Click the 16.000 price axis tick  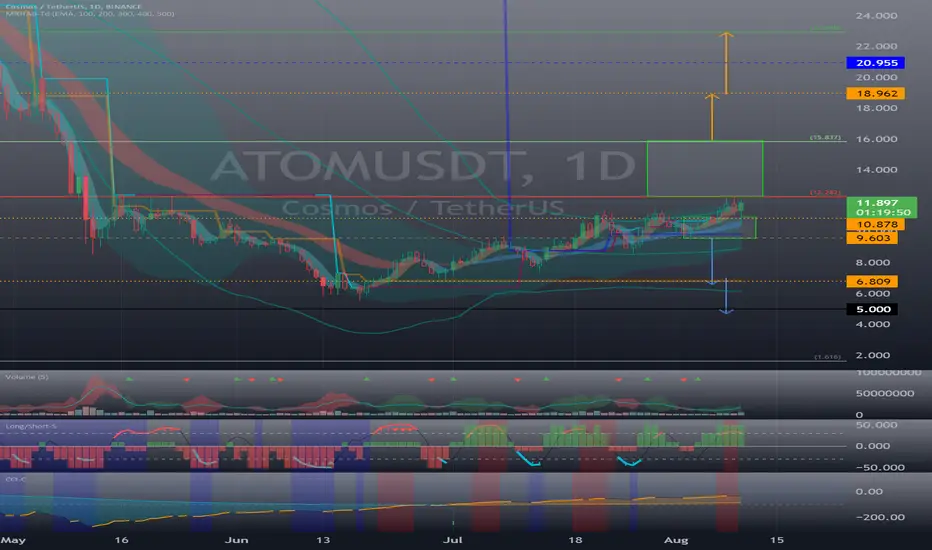[876, 139]
